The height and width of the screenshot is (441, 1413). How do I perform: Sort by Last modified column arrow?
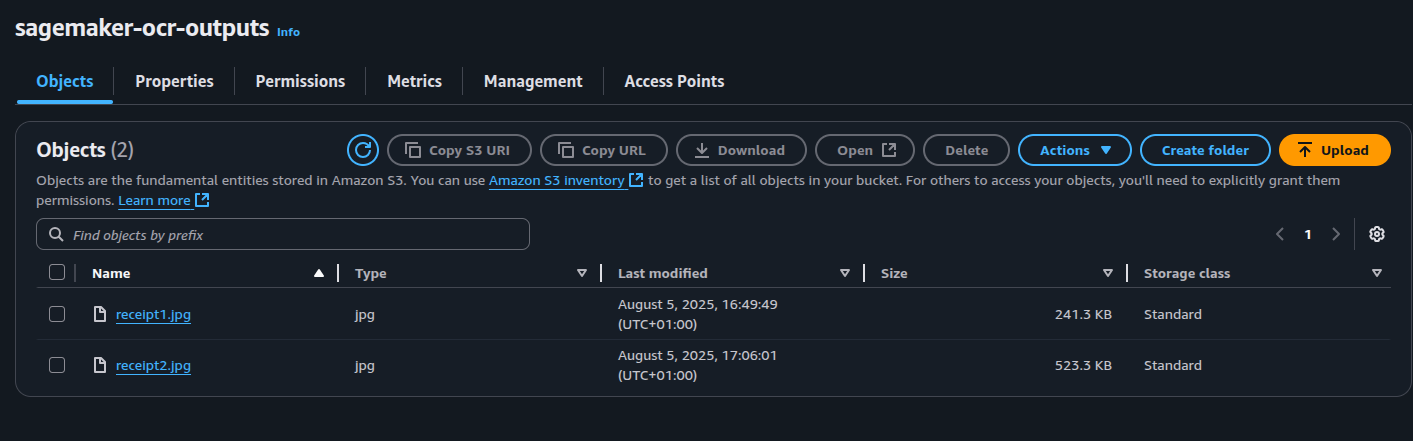tap(845, 273)
